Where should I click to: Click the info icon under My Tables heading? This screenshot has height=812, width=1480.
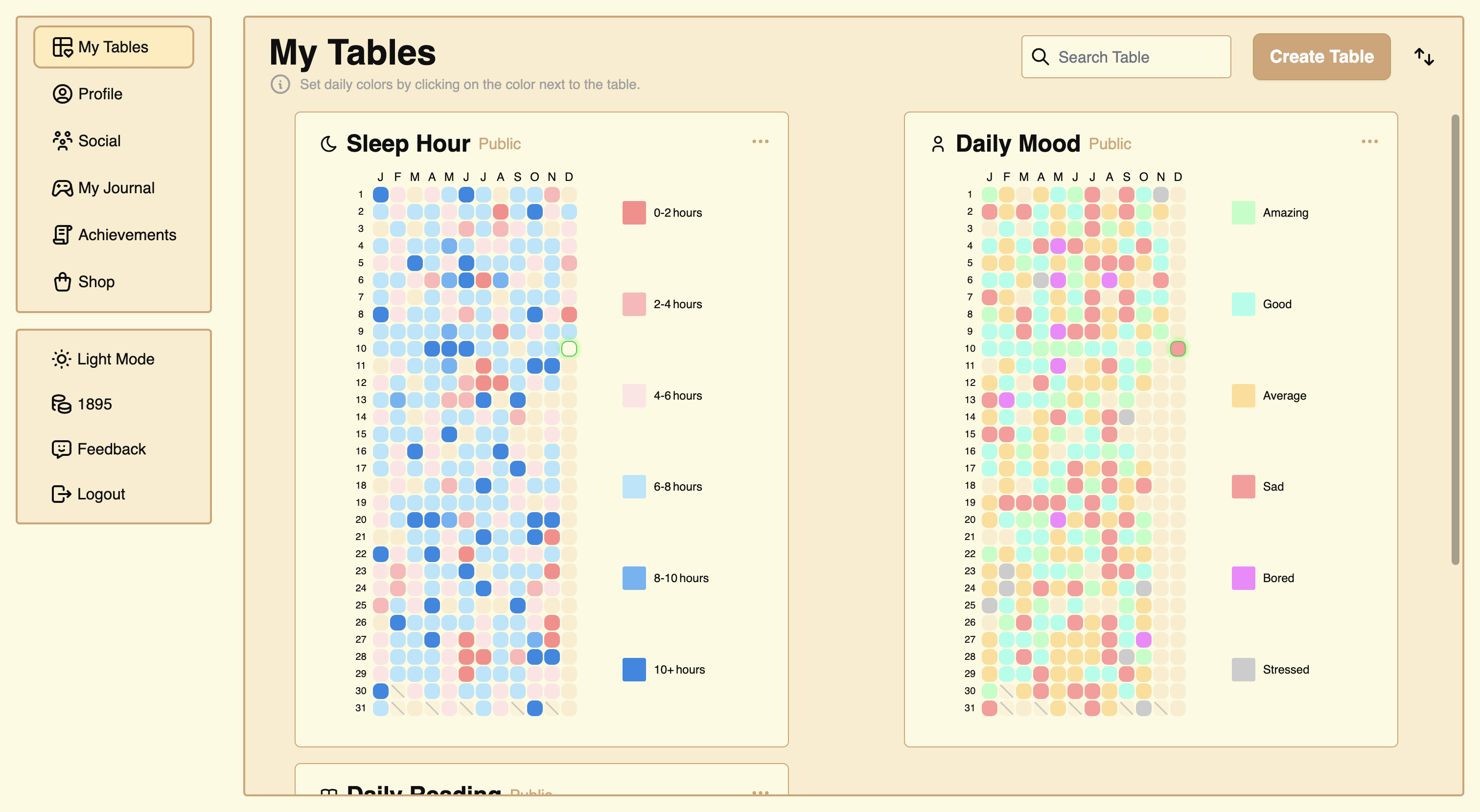coord(280,85)
